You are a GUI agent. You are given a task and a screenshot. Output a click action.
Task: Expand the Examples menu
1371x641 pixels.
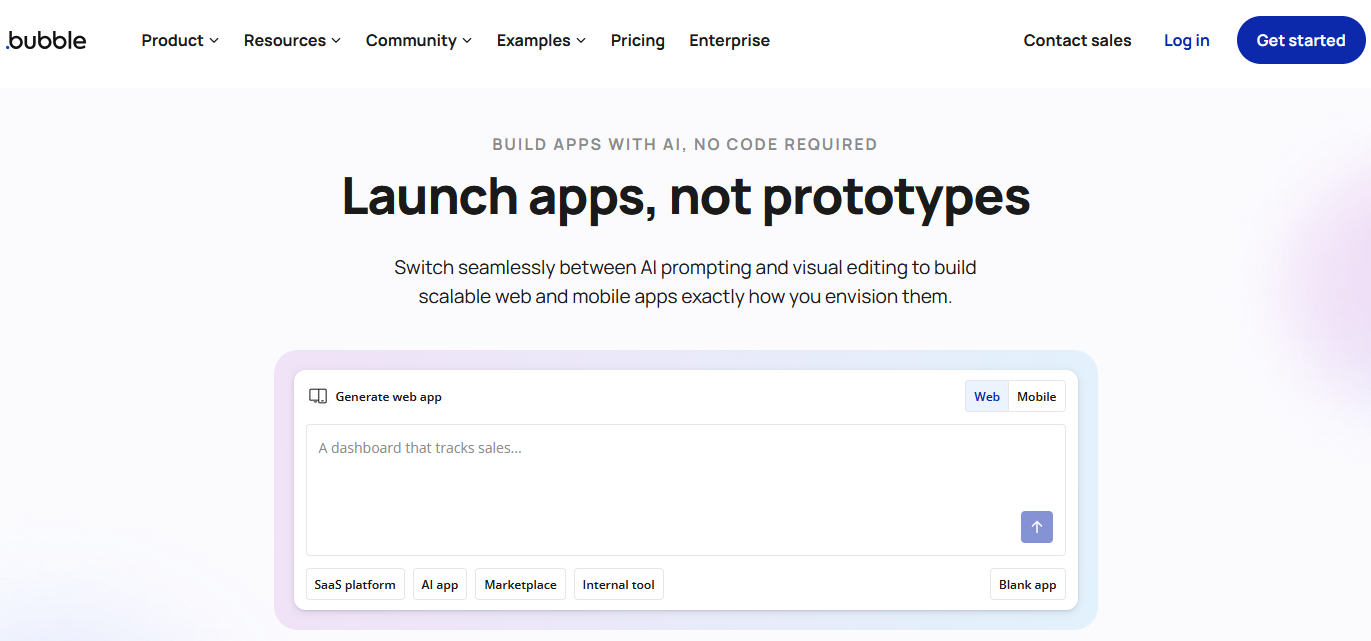541,40
